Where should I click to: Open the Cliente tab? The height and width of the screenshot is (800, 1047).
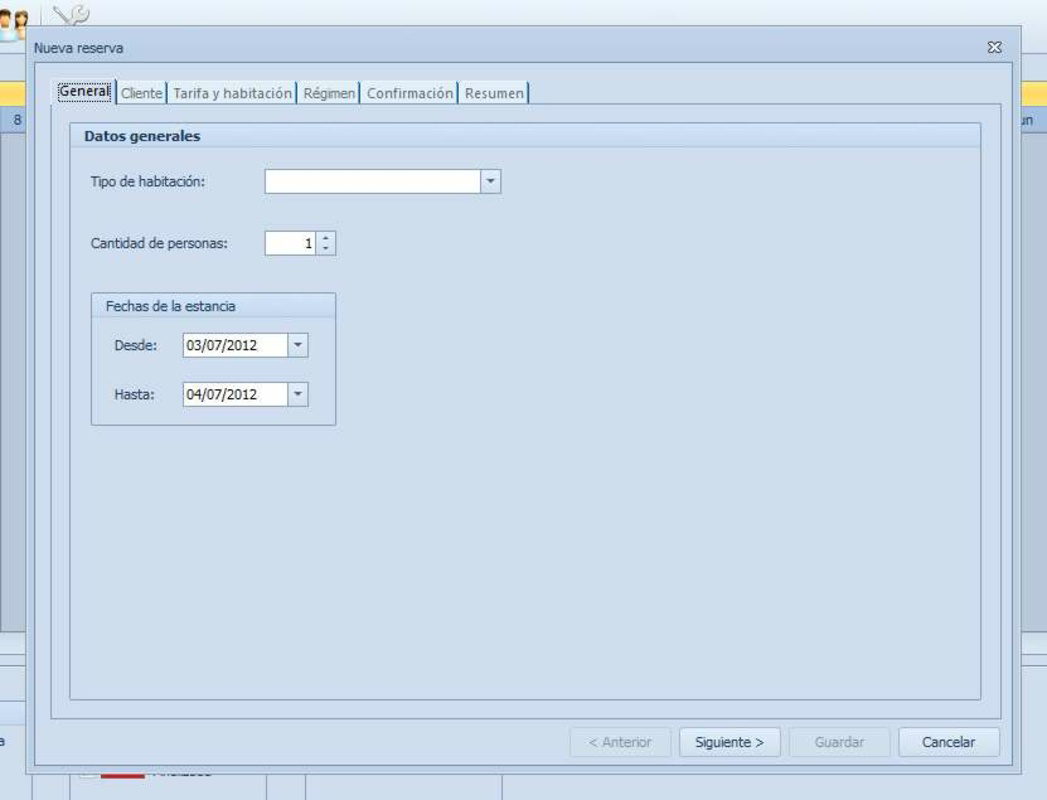(142, 93)
